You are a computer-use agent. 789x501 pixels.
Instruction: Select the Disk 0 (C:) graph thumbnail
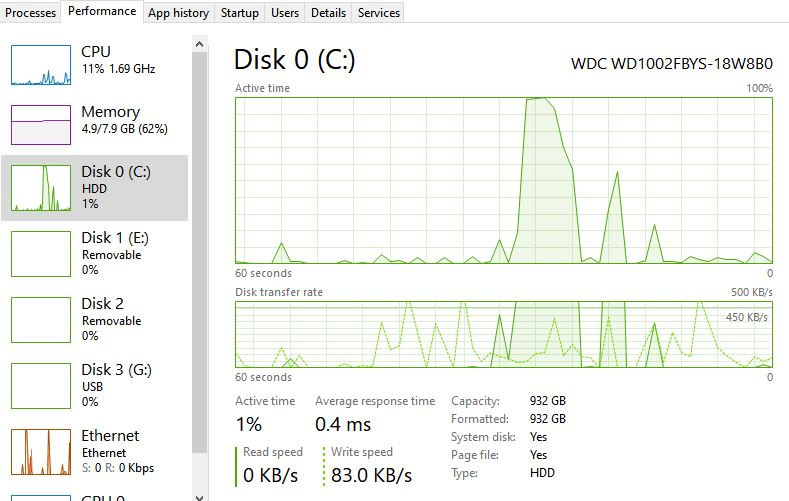40,188
